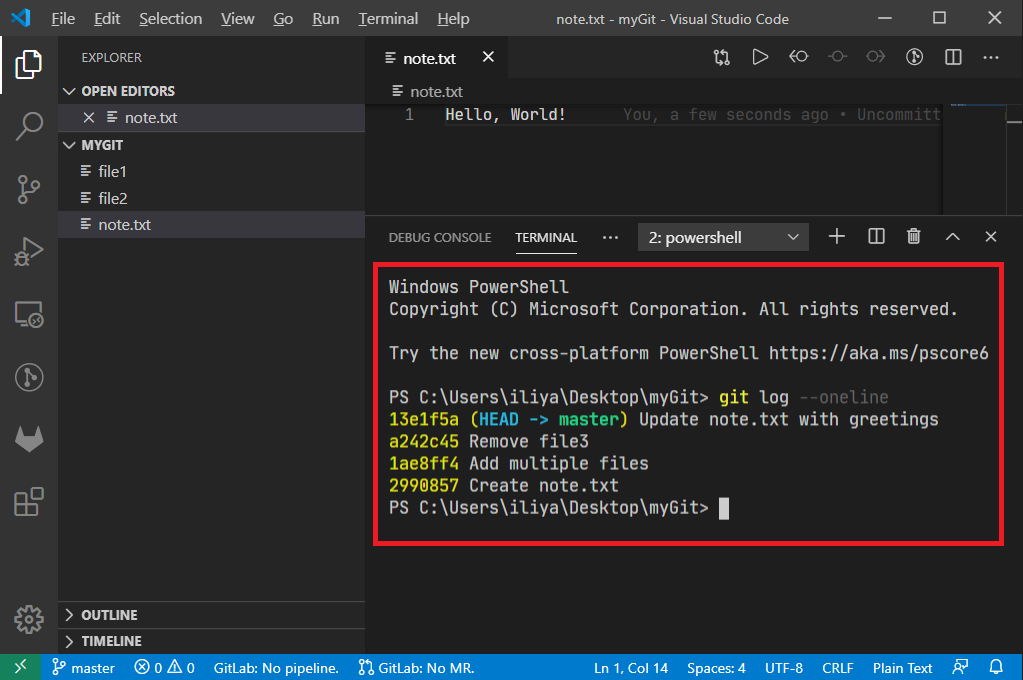Change indentation via 'Spaces: 4'
1023x680 pixels.
(716, 668)
